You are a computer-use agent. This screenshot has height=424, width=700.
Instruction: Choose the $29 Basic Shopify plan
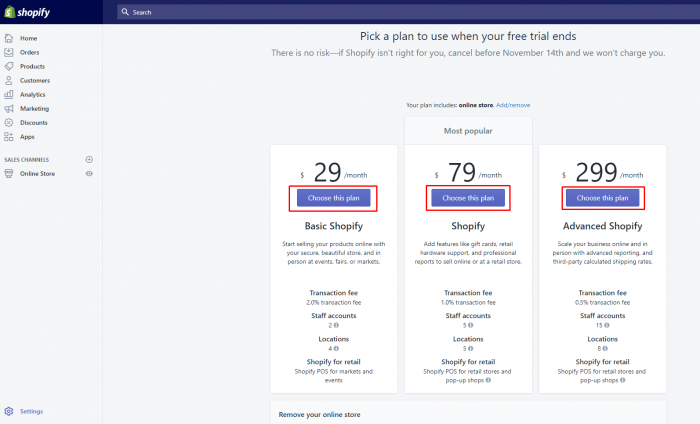click(x=333, y=198)
